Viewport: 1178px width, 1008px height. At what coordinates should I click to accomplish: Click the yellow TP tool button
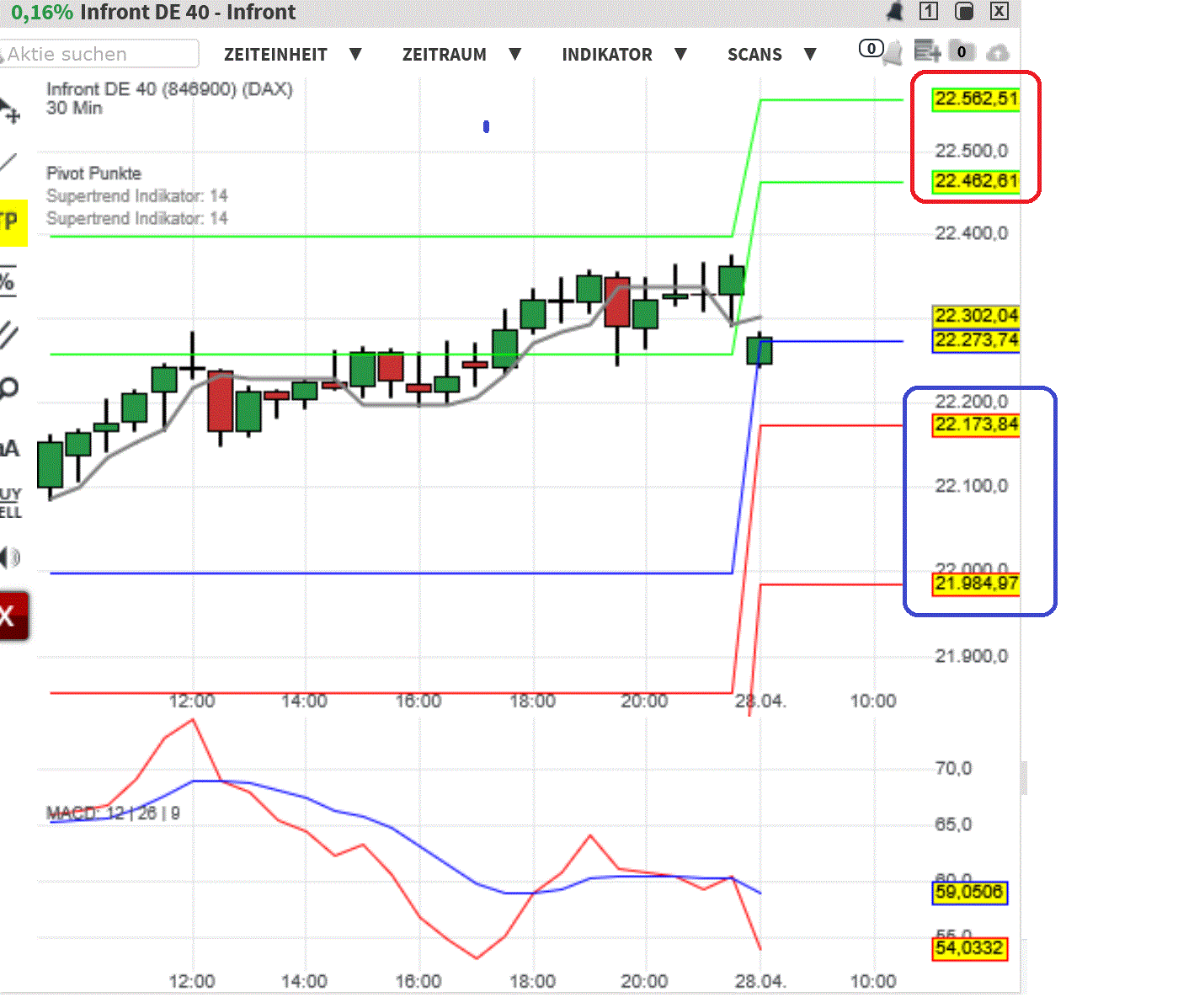click(x=12, y=222)
